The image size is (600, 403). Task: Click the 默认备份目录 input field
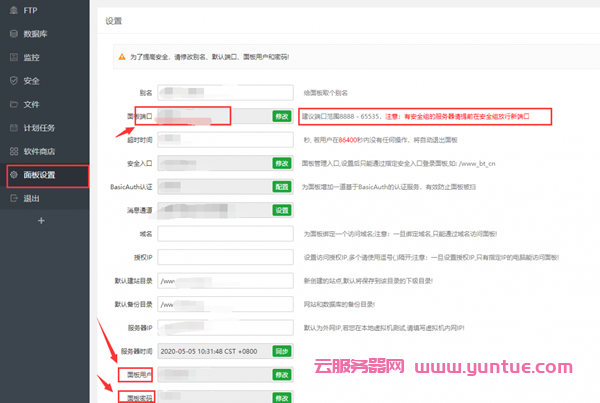tap(225, 304)
